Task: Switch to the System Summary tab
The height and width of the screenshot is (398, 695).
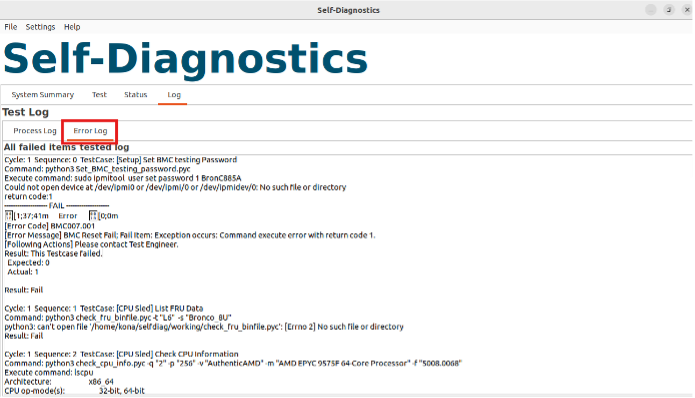Action: 43,95
